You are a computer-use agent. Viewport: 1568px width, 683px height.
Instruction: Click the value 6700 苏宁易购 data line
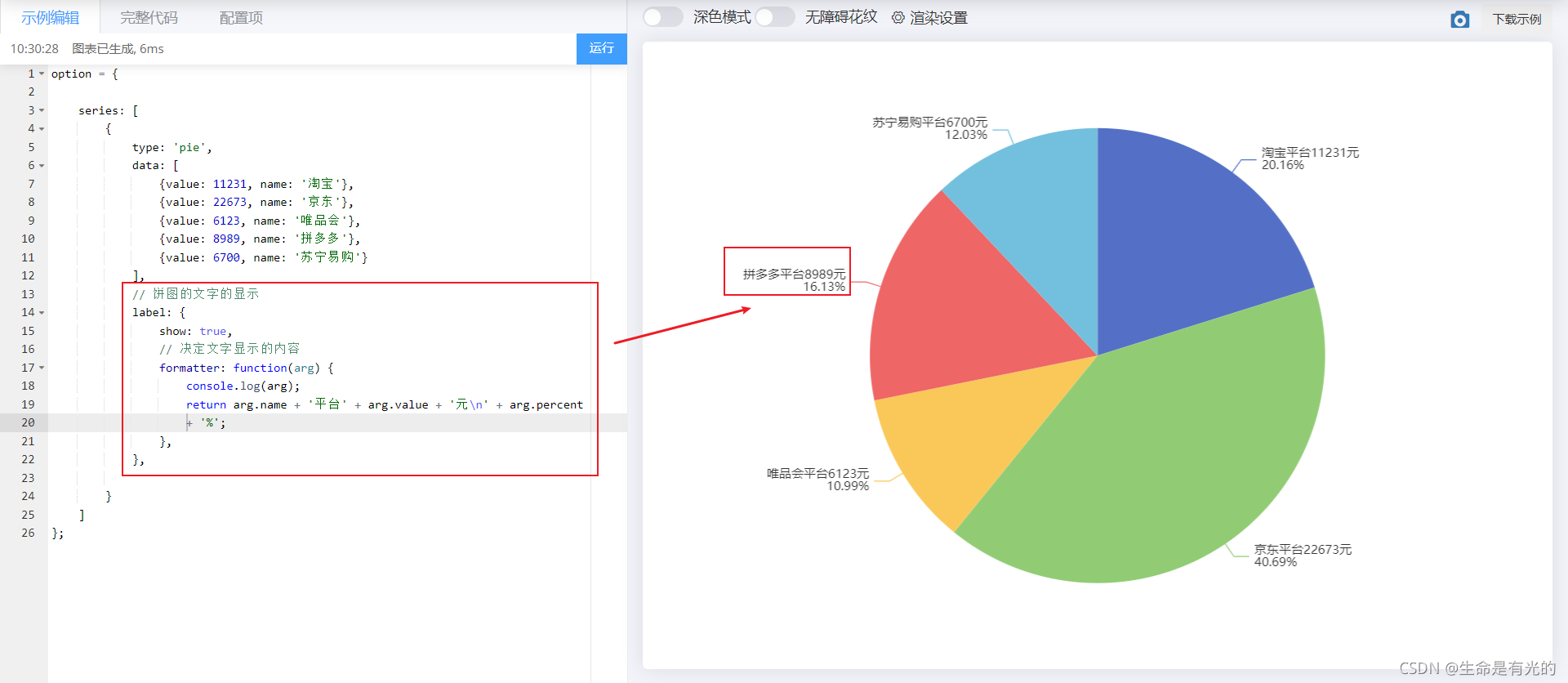point(263,257)
